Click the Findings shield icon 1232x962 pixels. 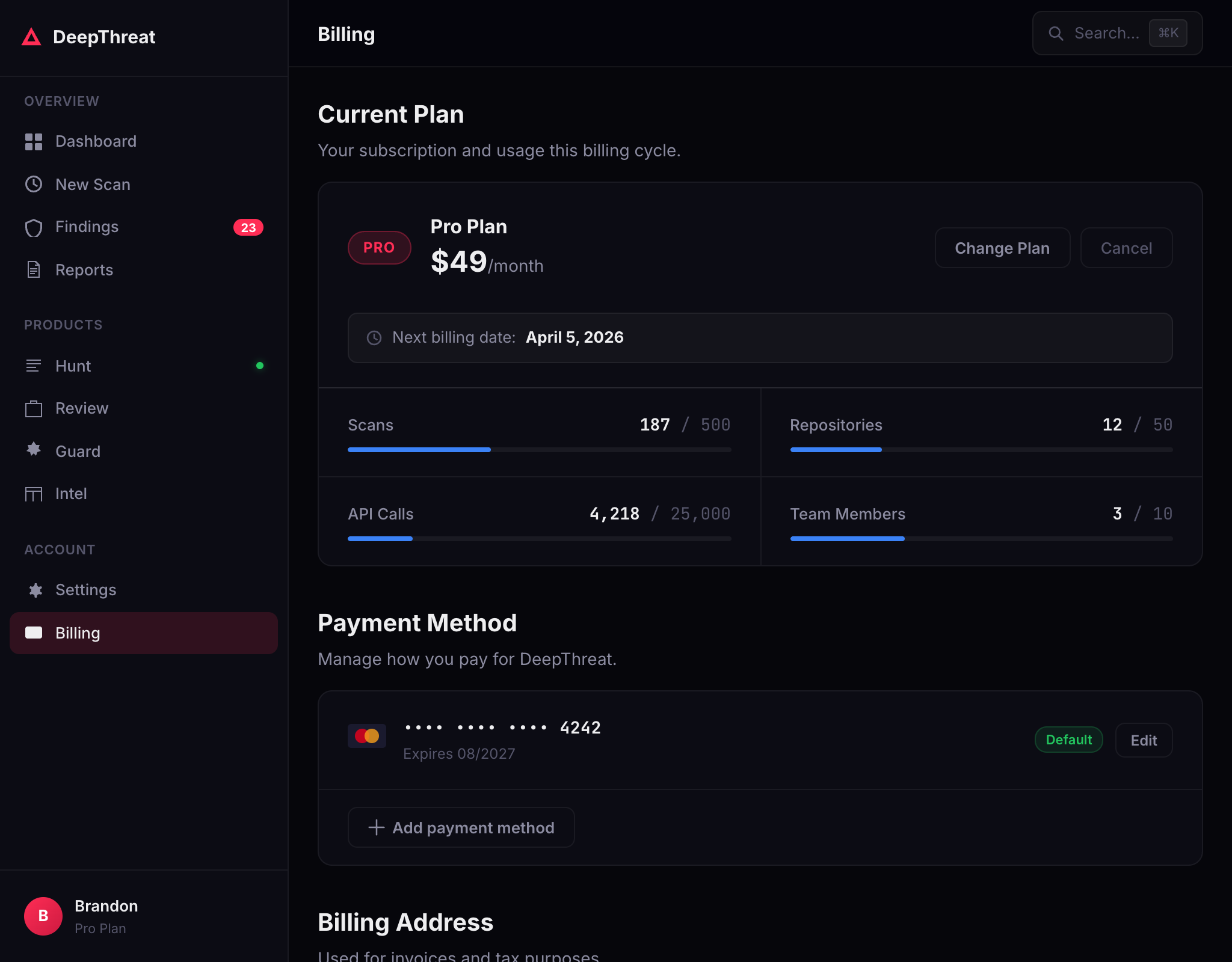[x=34, y=227]
